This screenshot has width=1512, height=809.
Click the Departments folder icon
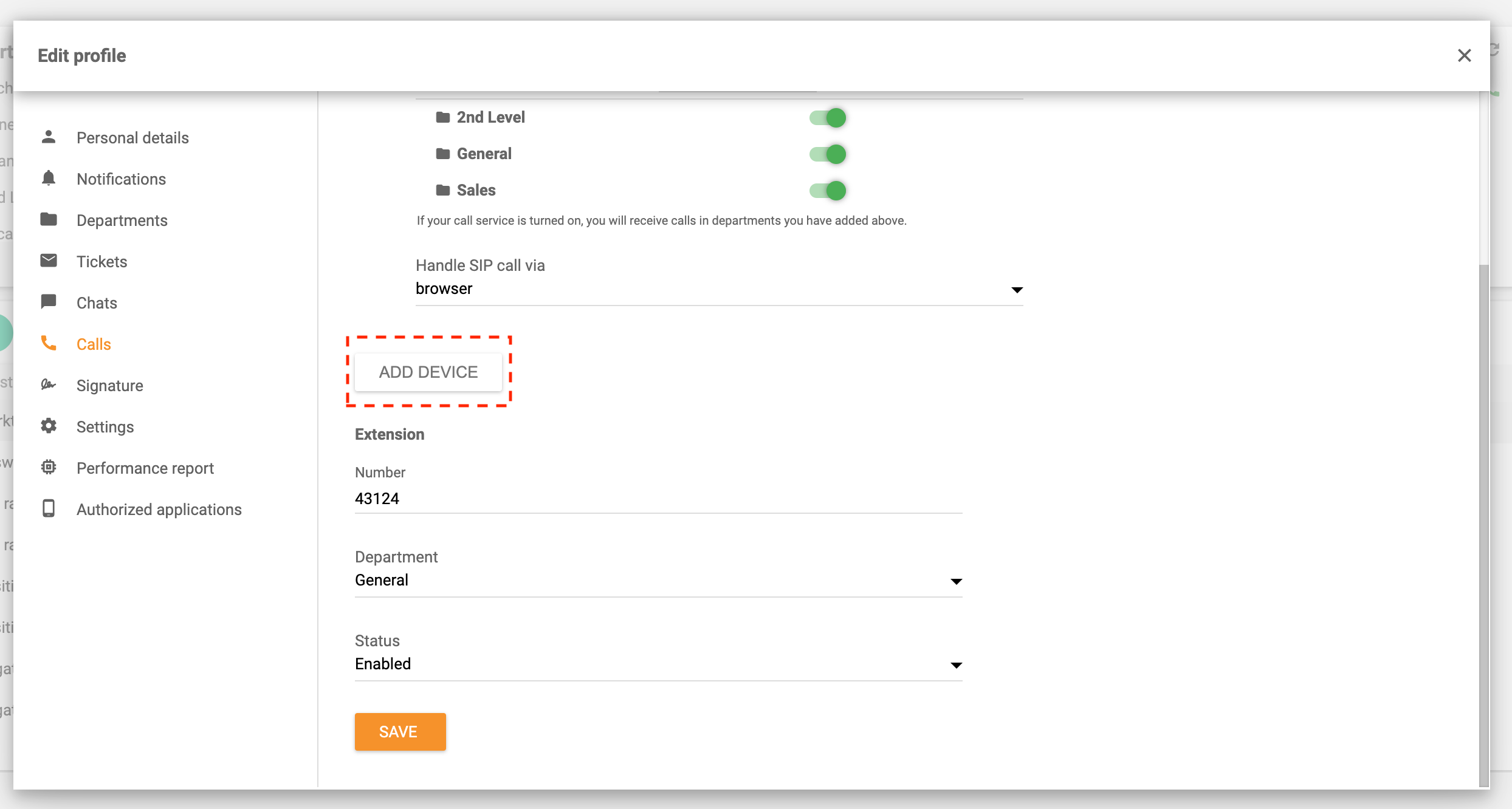click(x=49, y=220)
